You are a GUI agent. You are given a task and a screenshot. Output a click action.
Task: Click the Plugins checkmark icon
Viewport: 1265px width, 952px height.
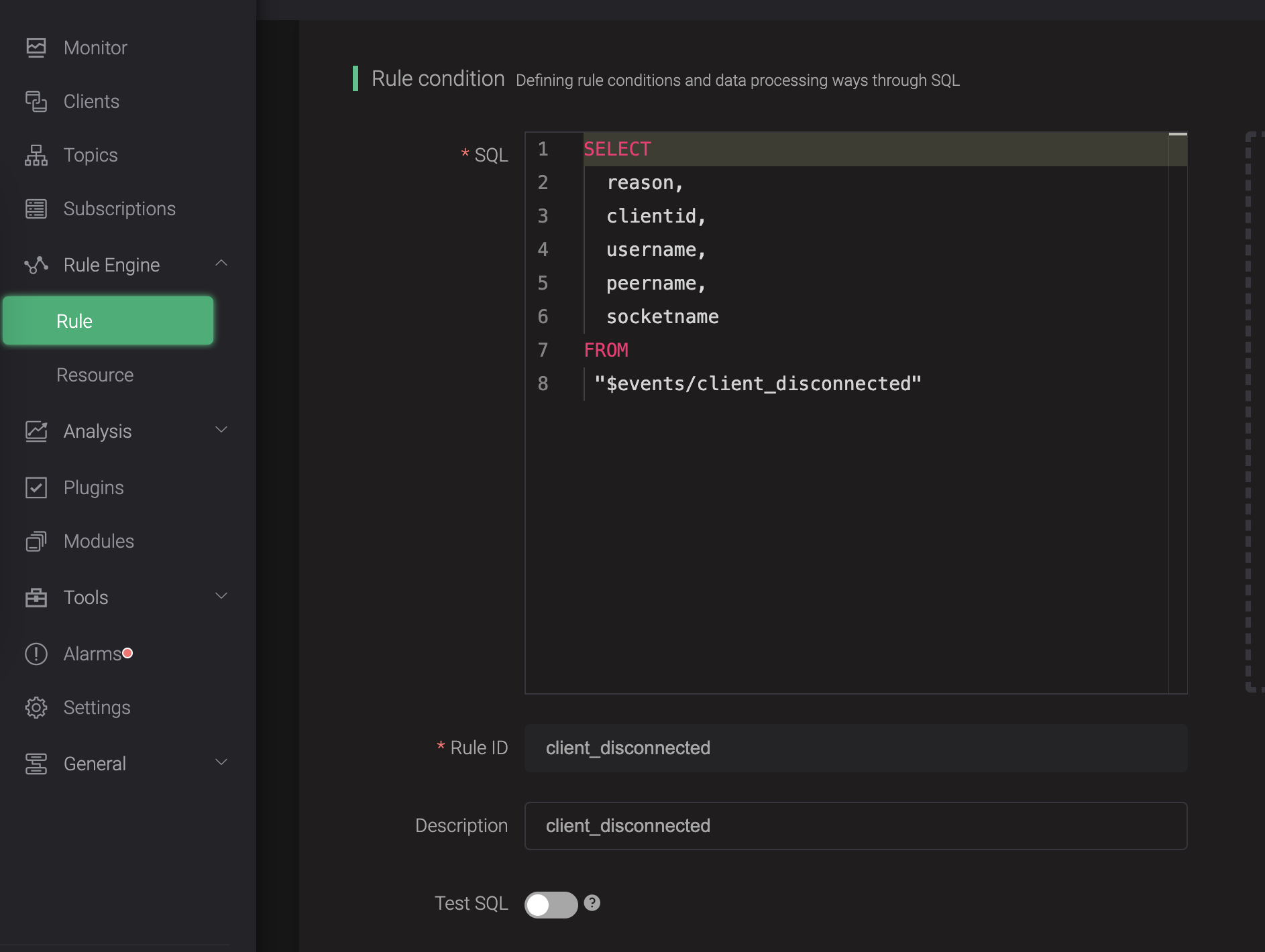point(36,487)
